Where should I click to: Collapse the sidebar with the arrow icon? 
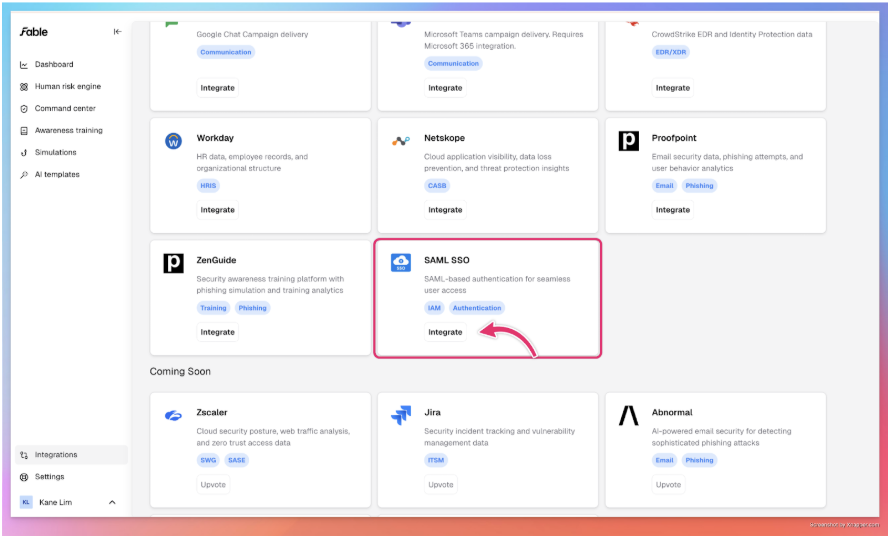(117, 32)
